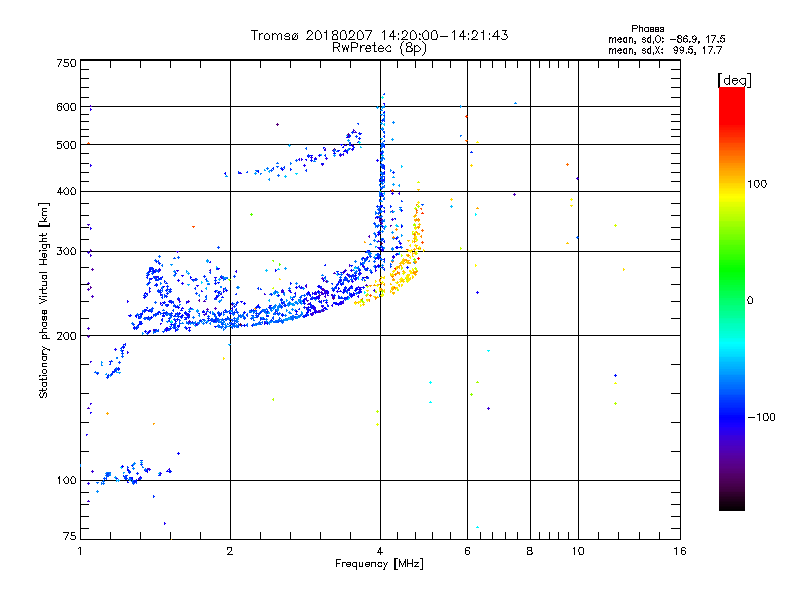Click the 'Phases' header at top right
The height and width of the screenshot is (600, 800).
pyautogui.click(x=647, y=29)
